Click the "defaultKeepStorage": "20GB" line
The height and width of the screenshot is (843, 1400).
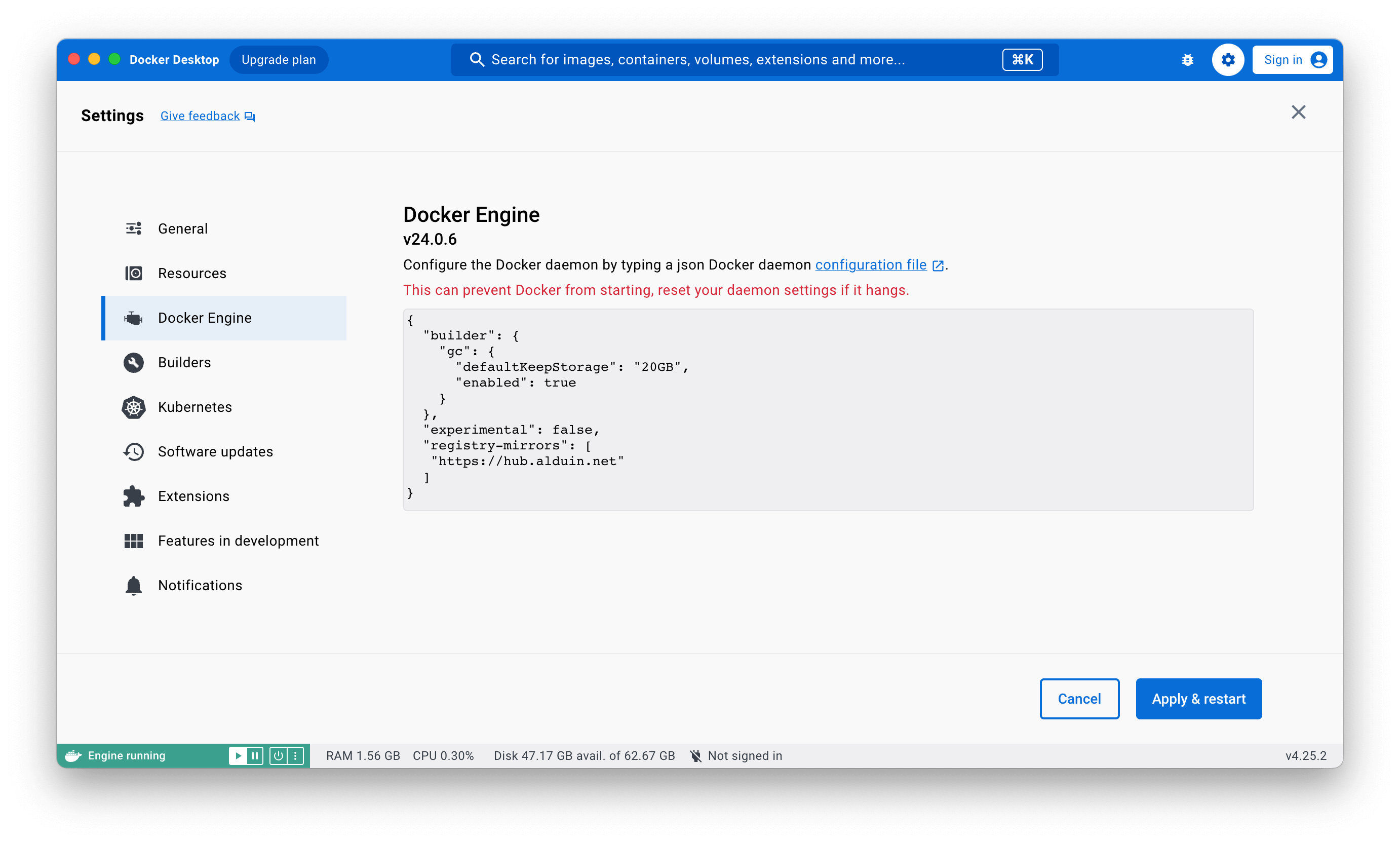point(572,367)
